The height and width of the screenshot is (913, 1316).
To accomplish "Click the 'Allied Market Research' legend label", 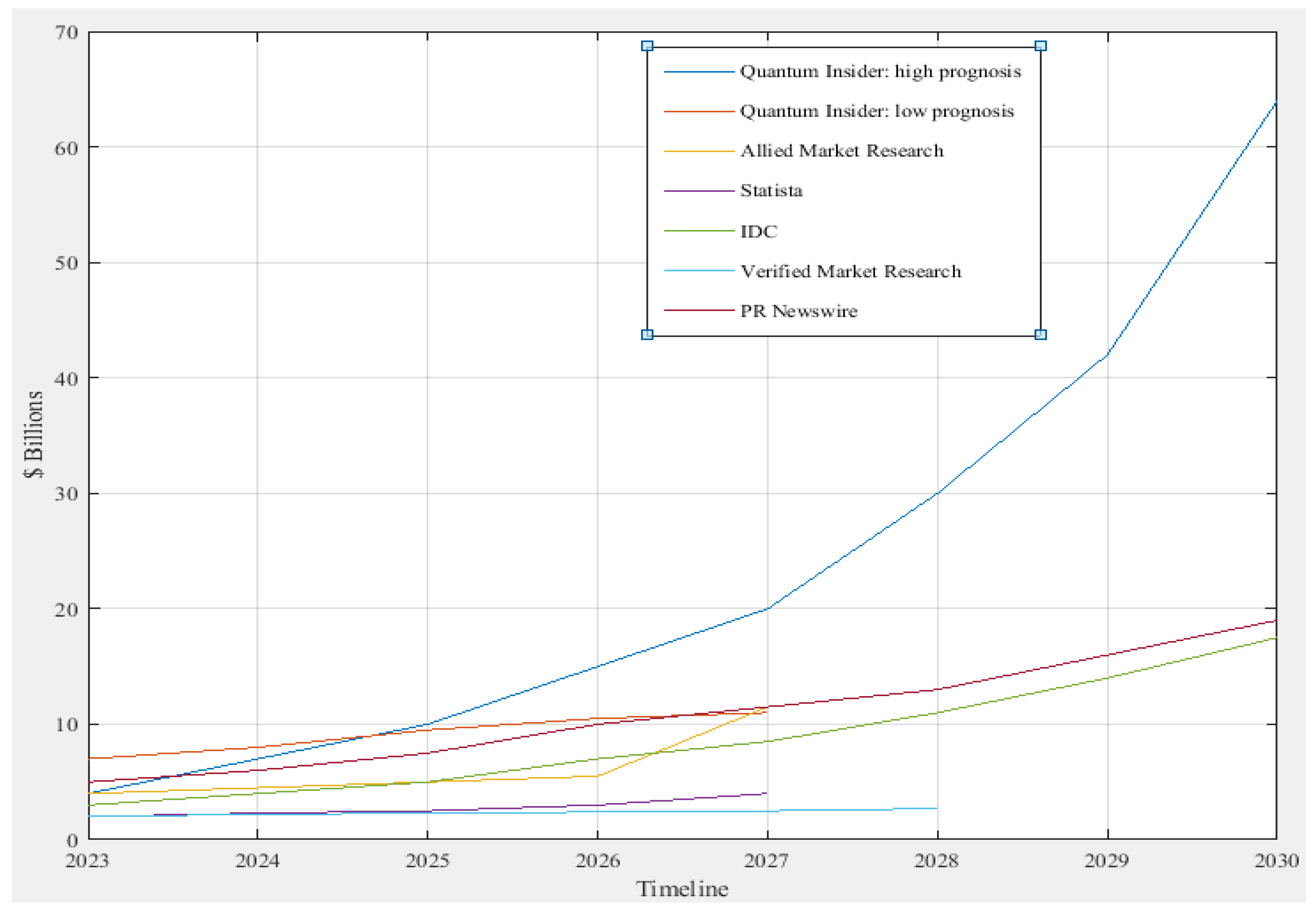I will (841, 151).
